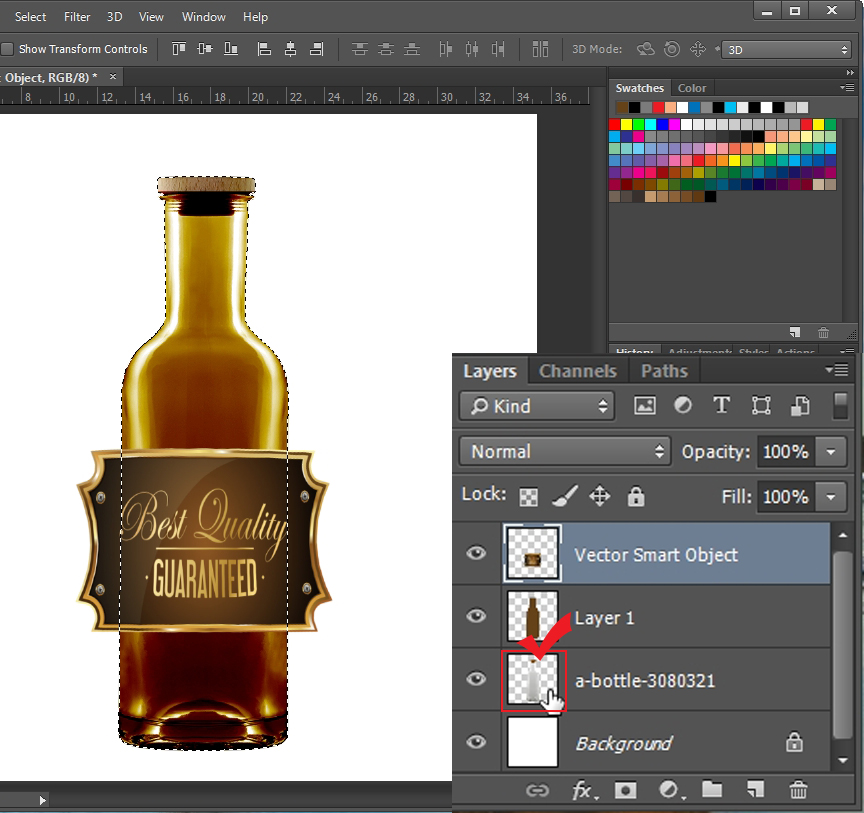This screenshot has height=813, width=864.
Task: Align top edges icon in options bar
Action: click(179, 49)
